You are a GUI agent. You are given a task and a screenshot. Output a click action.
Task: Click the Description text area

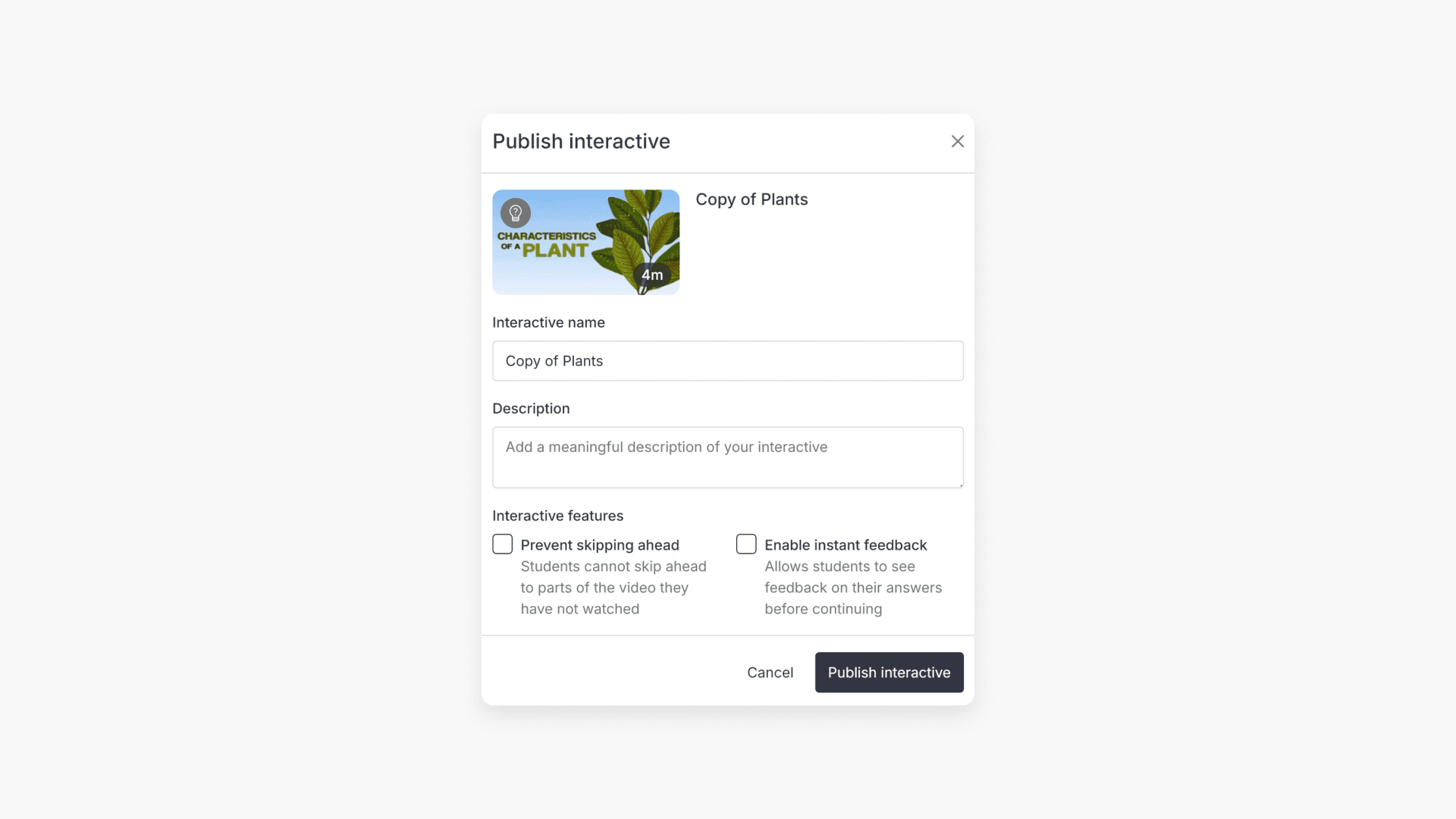pyautogui.click(x=727, y=457)
